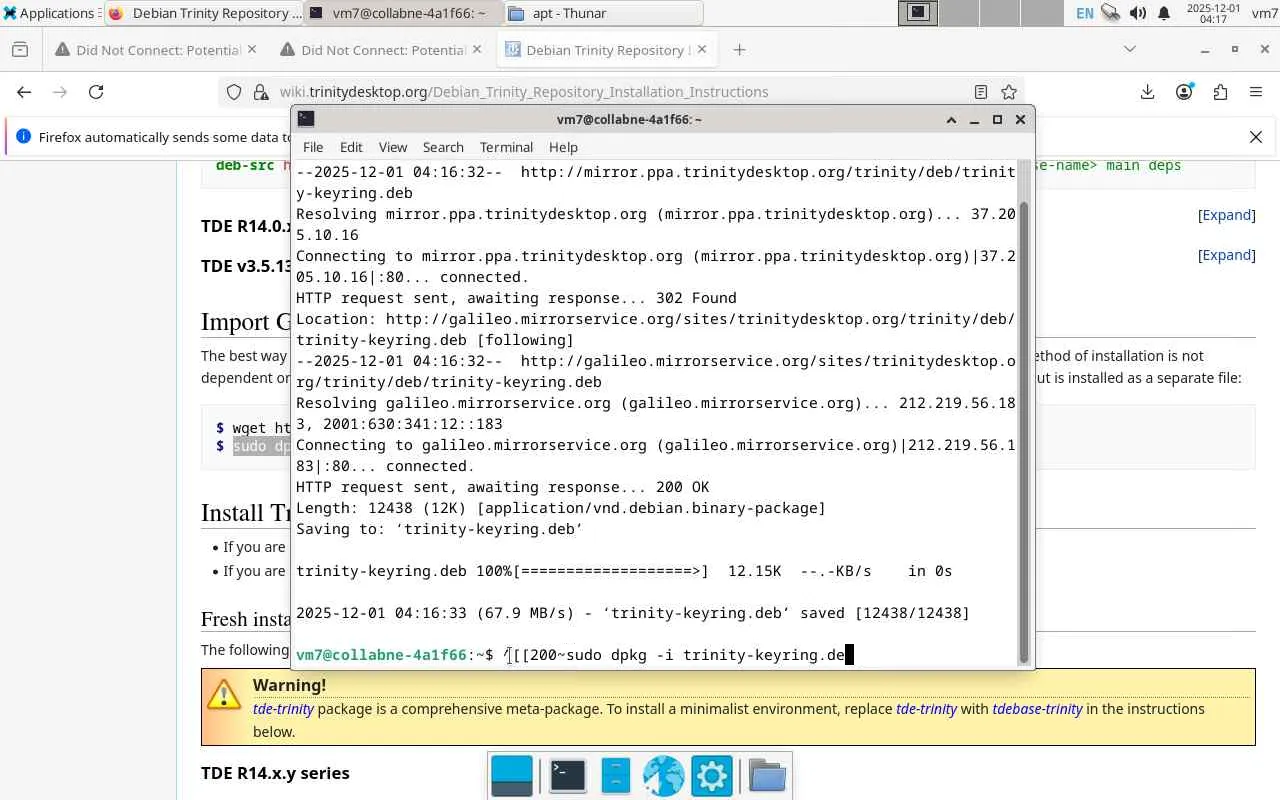Click the vm7 user menu in the panel
The image size is (1280, 800).
click(1264, 13)
